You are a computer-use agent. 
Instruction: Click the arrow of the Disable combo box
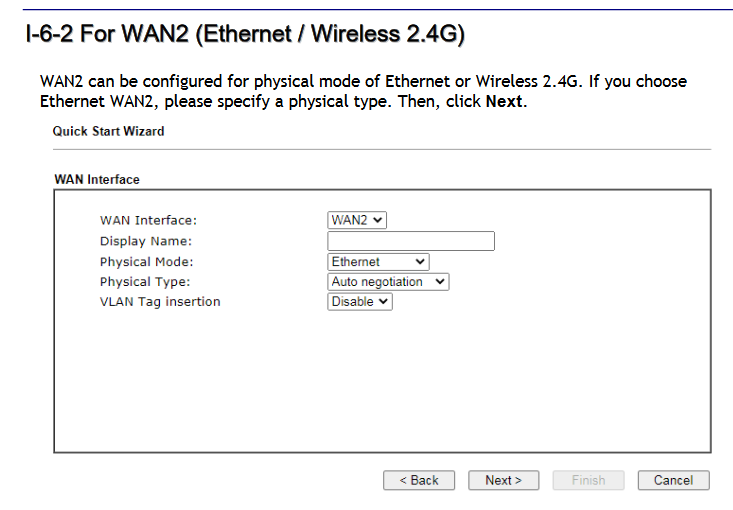[x=383, y=302]
